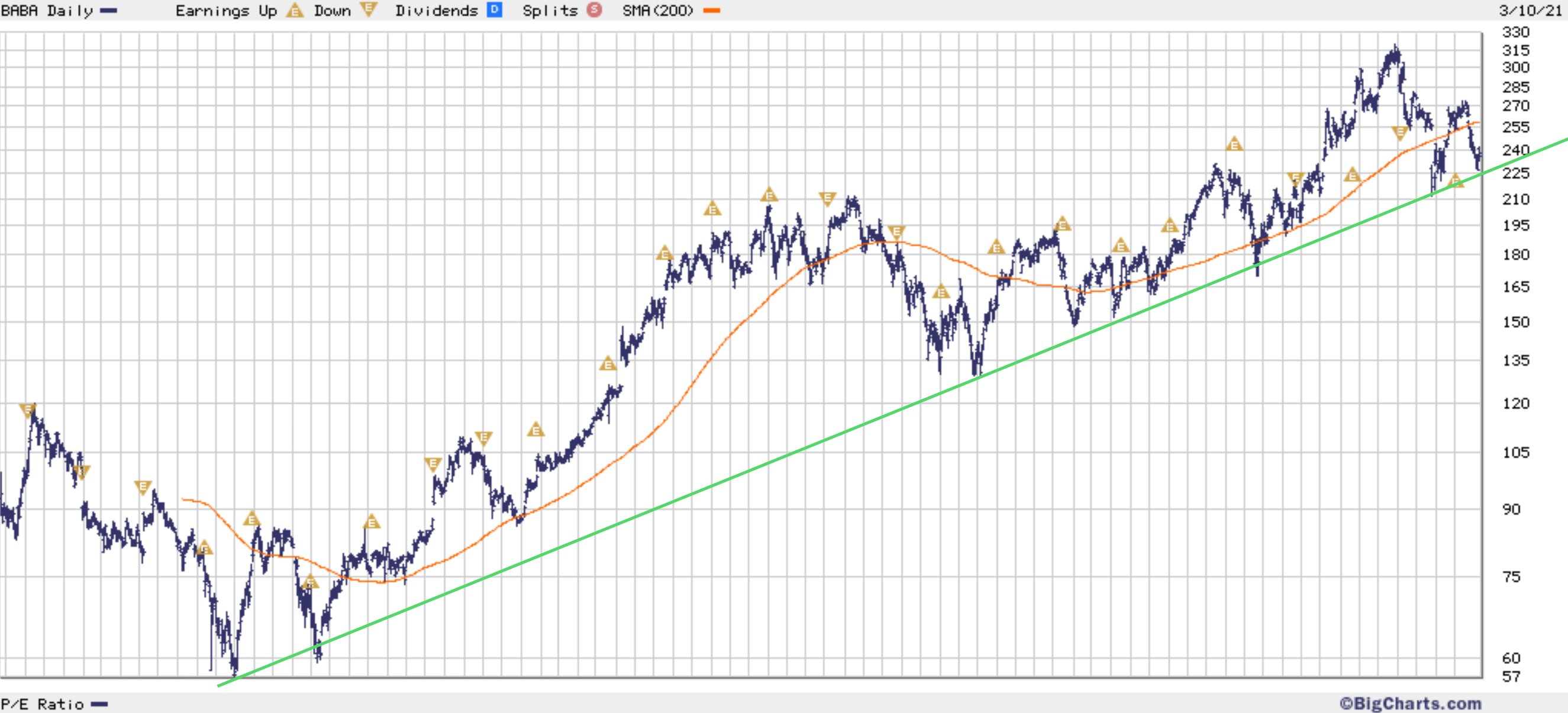
Task: Click the P/E Ratio blue line swatch
Action: tap(99, 705)
